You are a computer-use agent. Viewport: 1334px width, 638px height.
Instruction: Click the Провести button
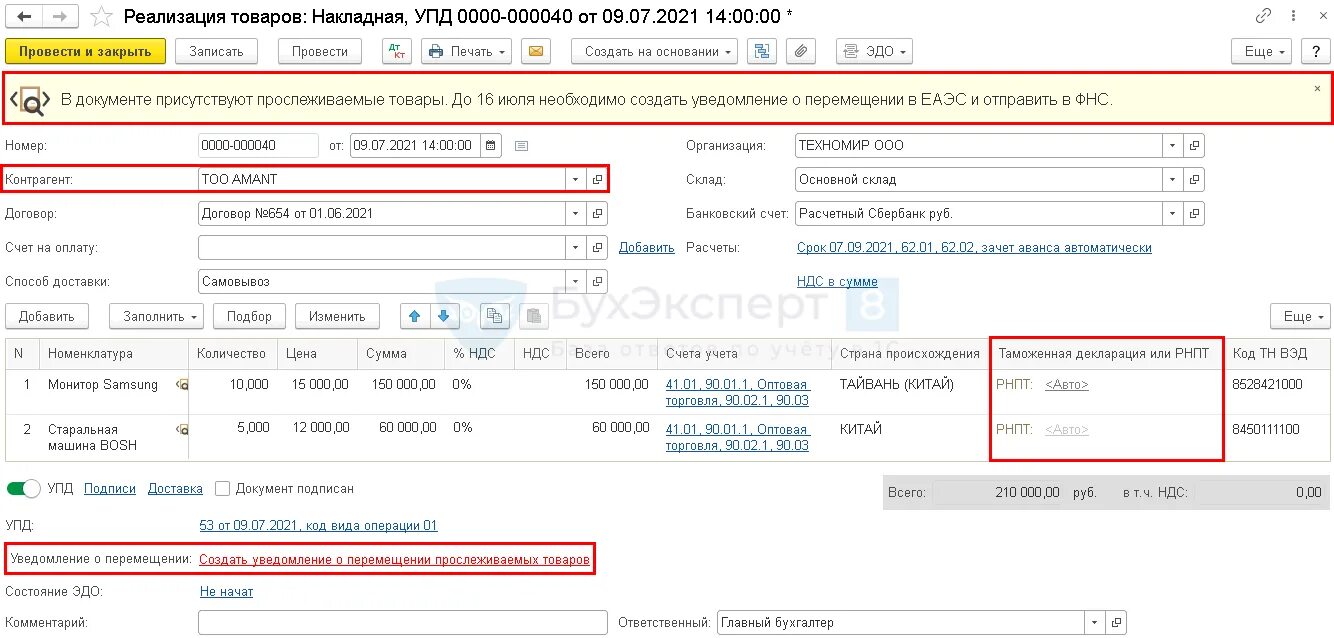(320, 51)
